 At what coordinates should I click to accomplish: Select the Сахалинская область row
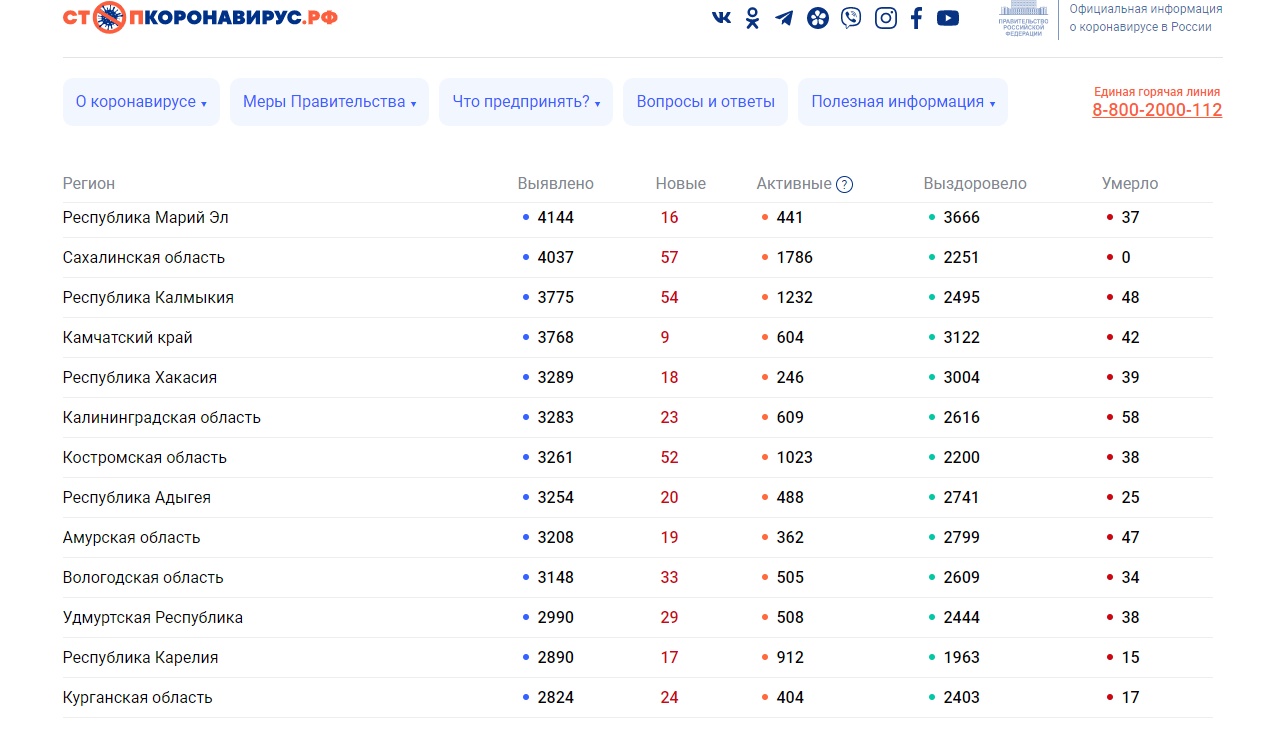[x=144, y=258]
